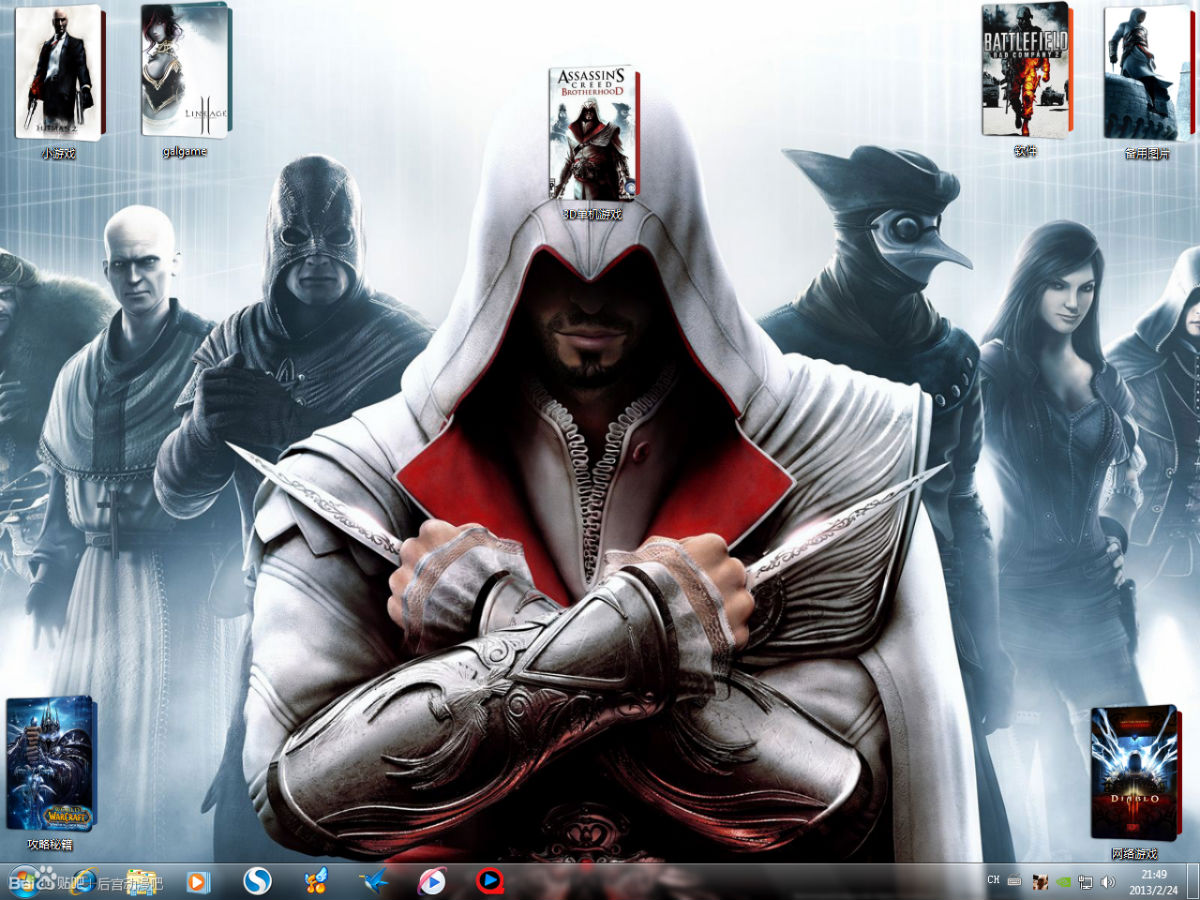
Task: Open the 网络游戏 Diablo folder icon
Action: 1134,782
